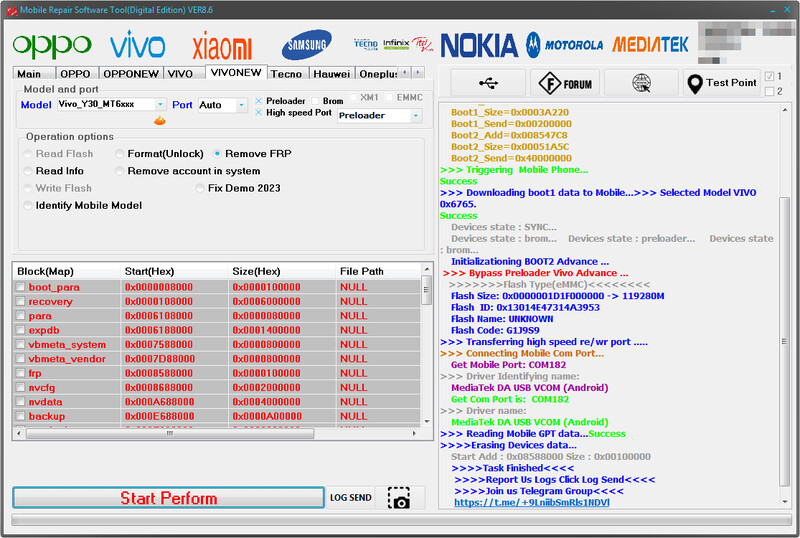The image size is (800, 538).
Task: Click the Size(Hex) column header
Action: [x=282, y=272]
